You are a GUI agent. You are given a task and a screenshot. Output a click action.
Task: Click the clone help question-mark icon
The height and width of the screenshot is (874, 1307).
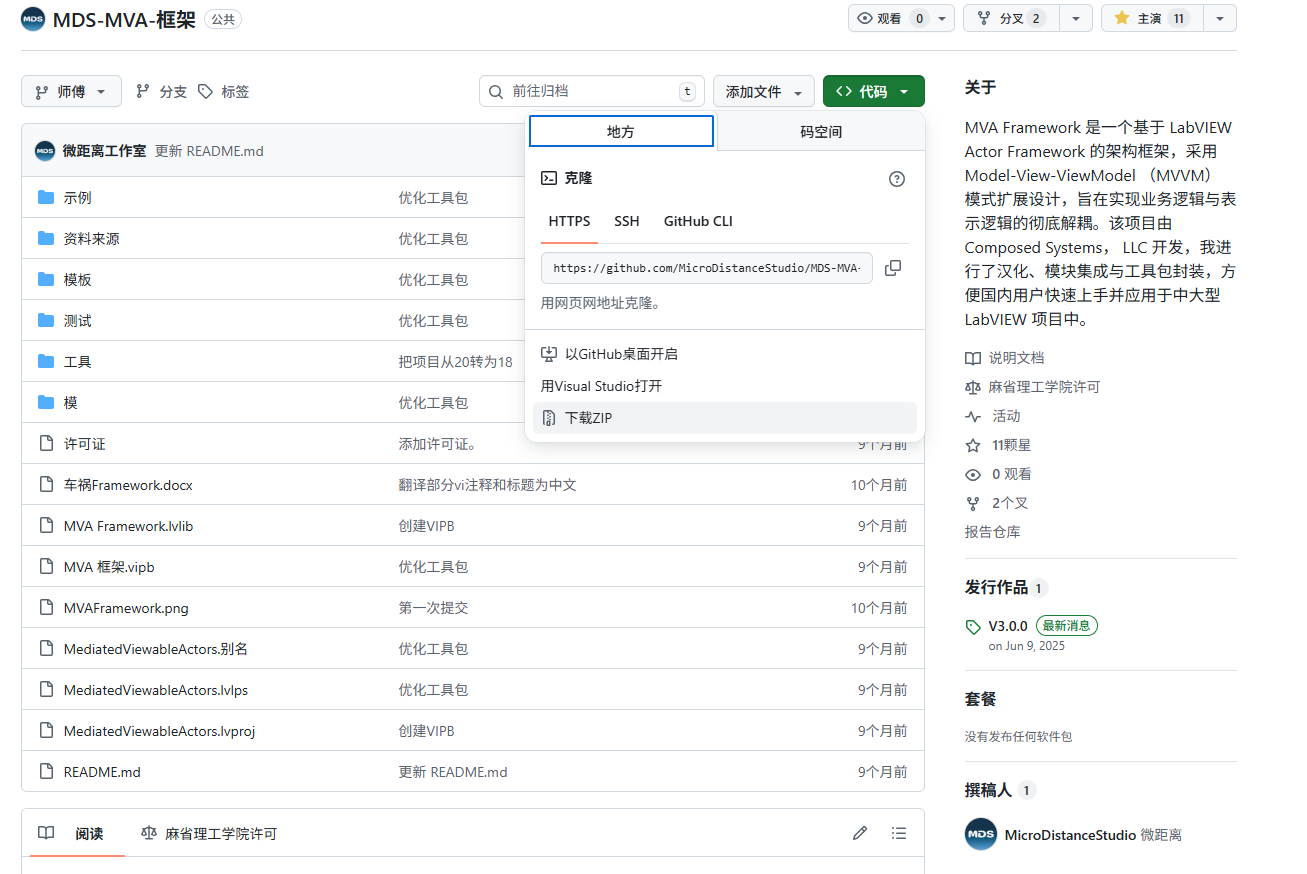pos(897,179)
